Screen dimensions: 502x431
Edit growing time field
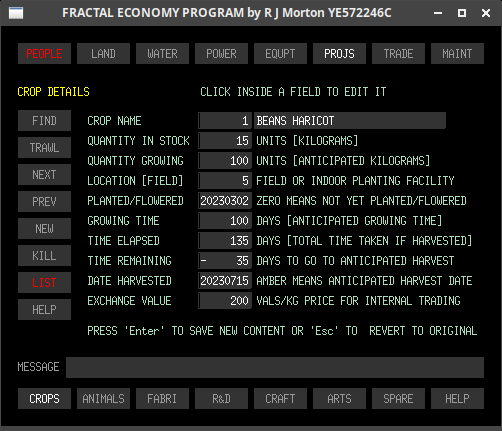[x=225, y=221]
